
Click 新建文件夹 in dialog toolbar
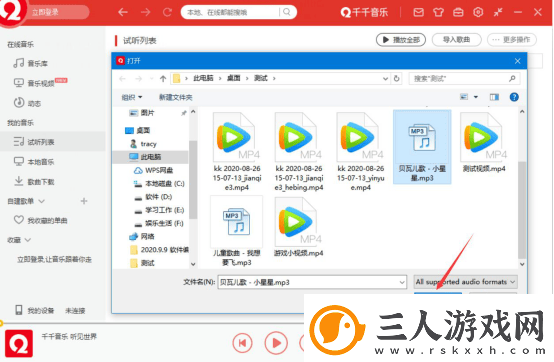pos(176,97)
